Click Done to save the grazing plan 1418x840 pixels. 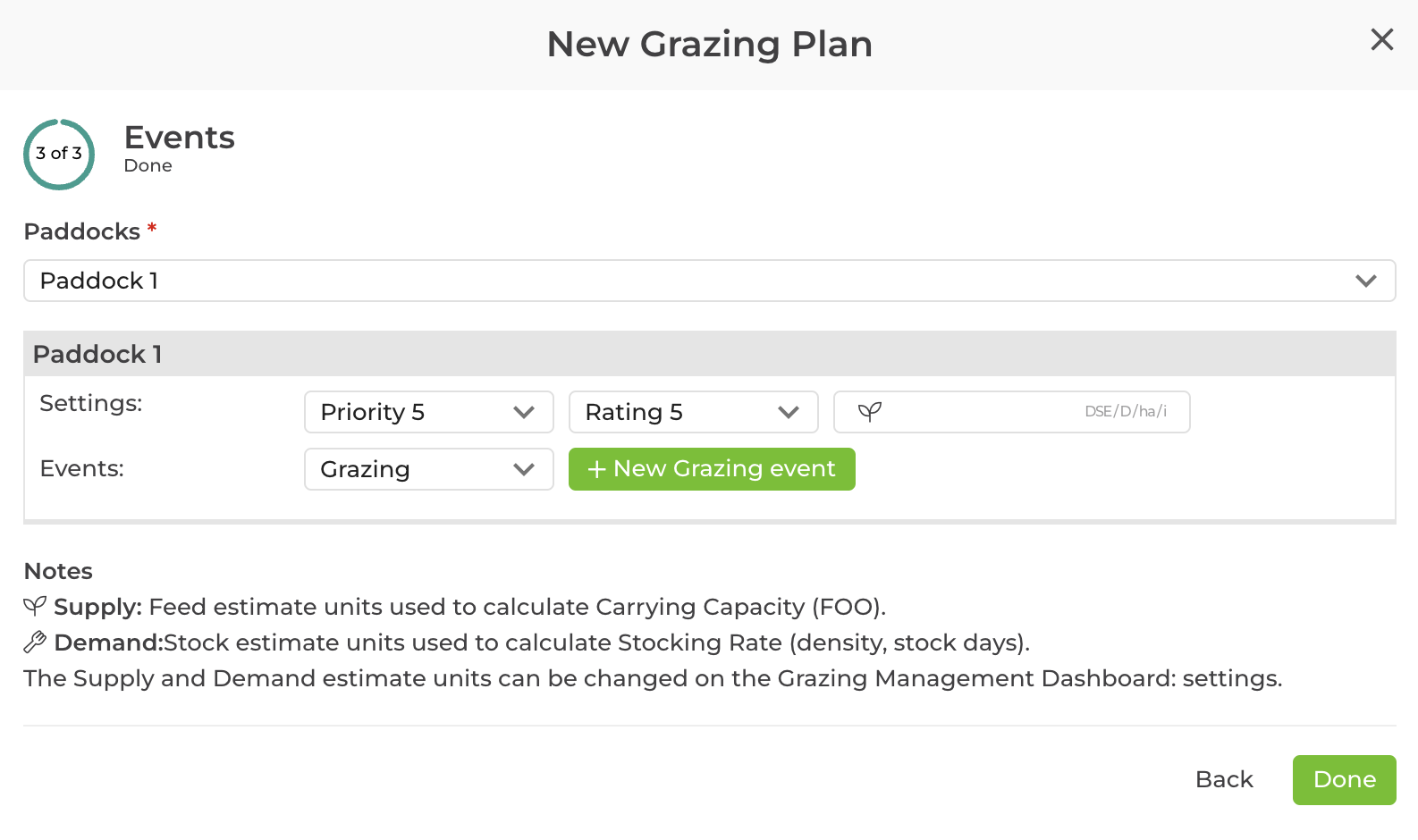coord(1344,779)
